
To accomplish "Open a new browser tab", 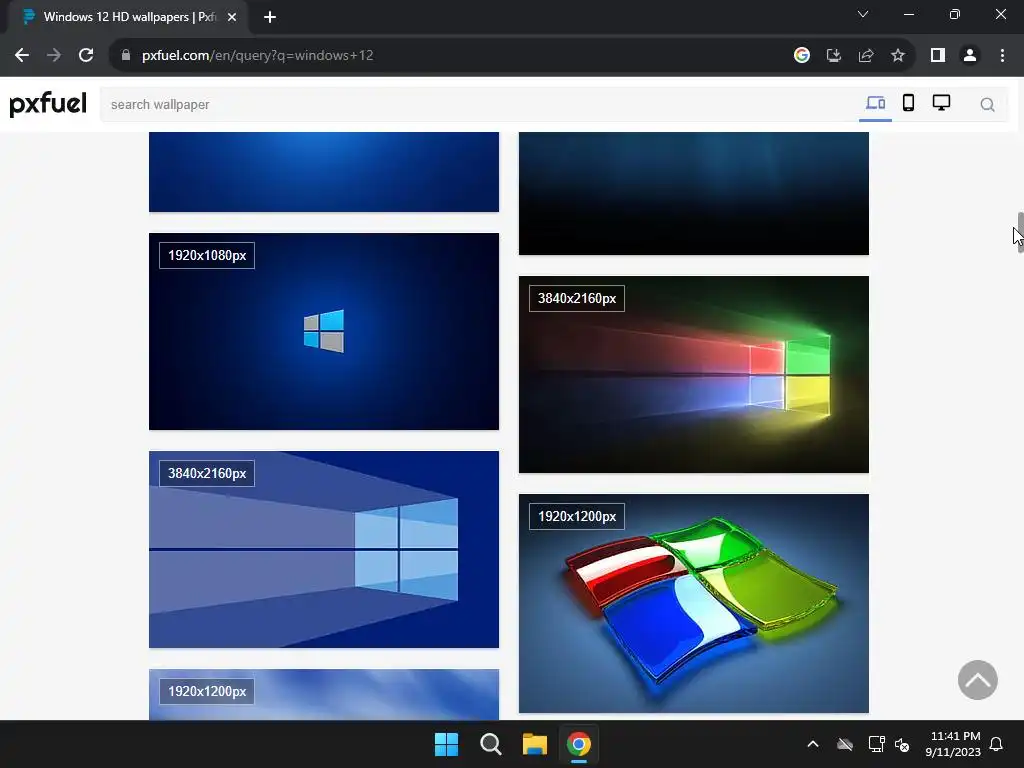I will coord(270,17).
